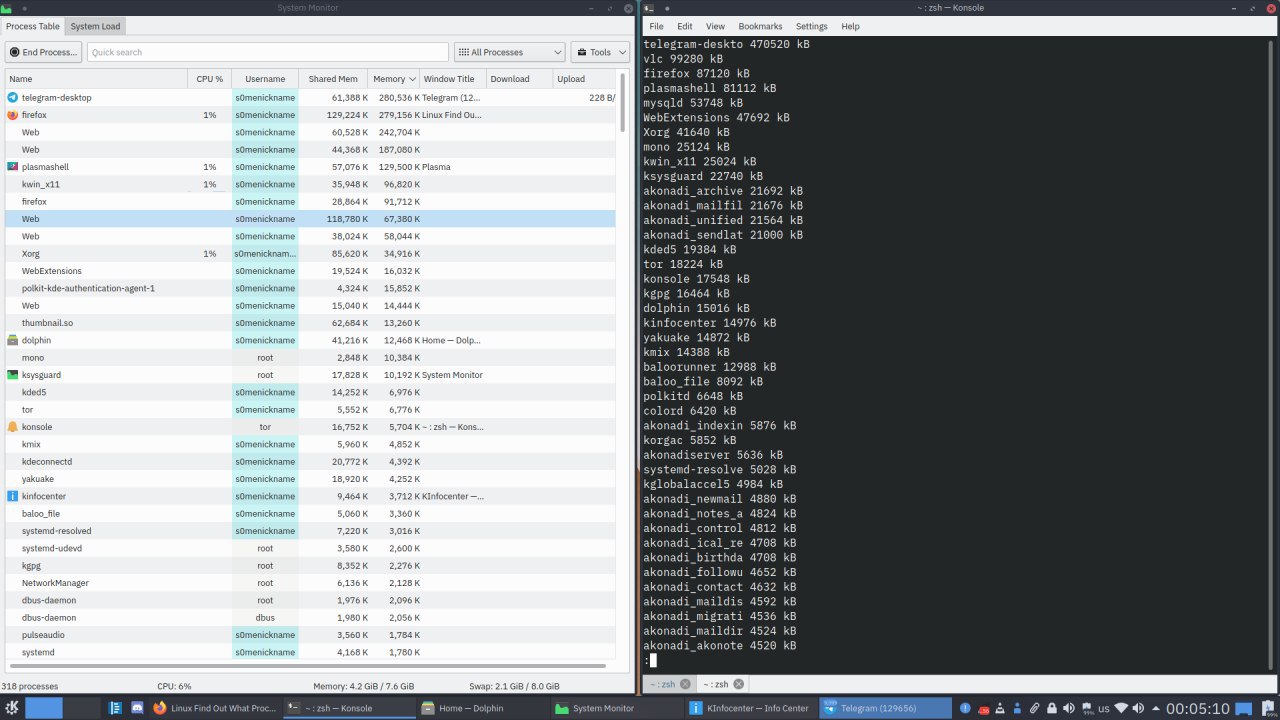Click the speaker icon right of the Wi-Fi icon
The width and height of the screenshot is (1280, 720).
[1138, 708]
